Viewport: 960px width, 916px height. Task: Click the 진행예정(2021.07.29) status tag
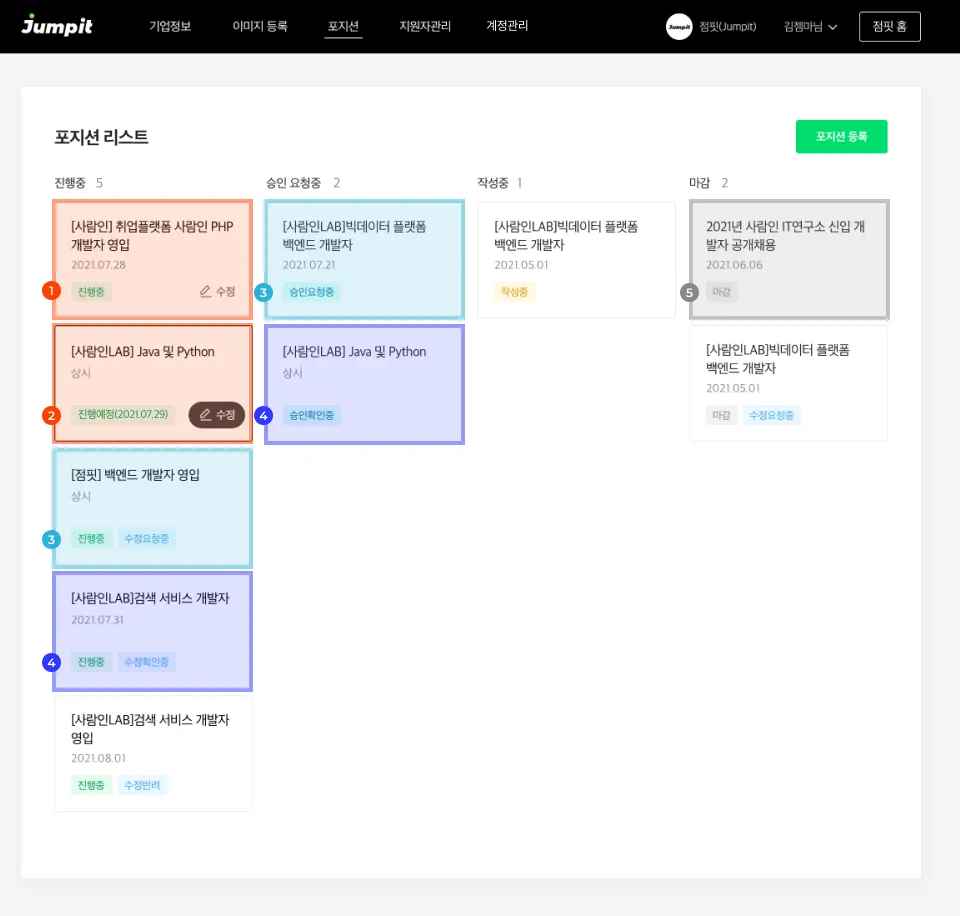coord(122,415)
